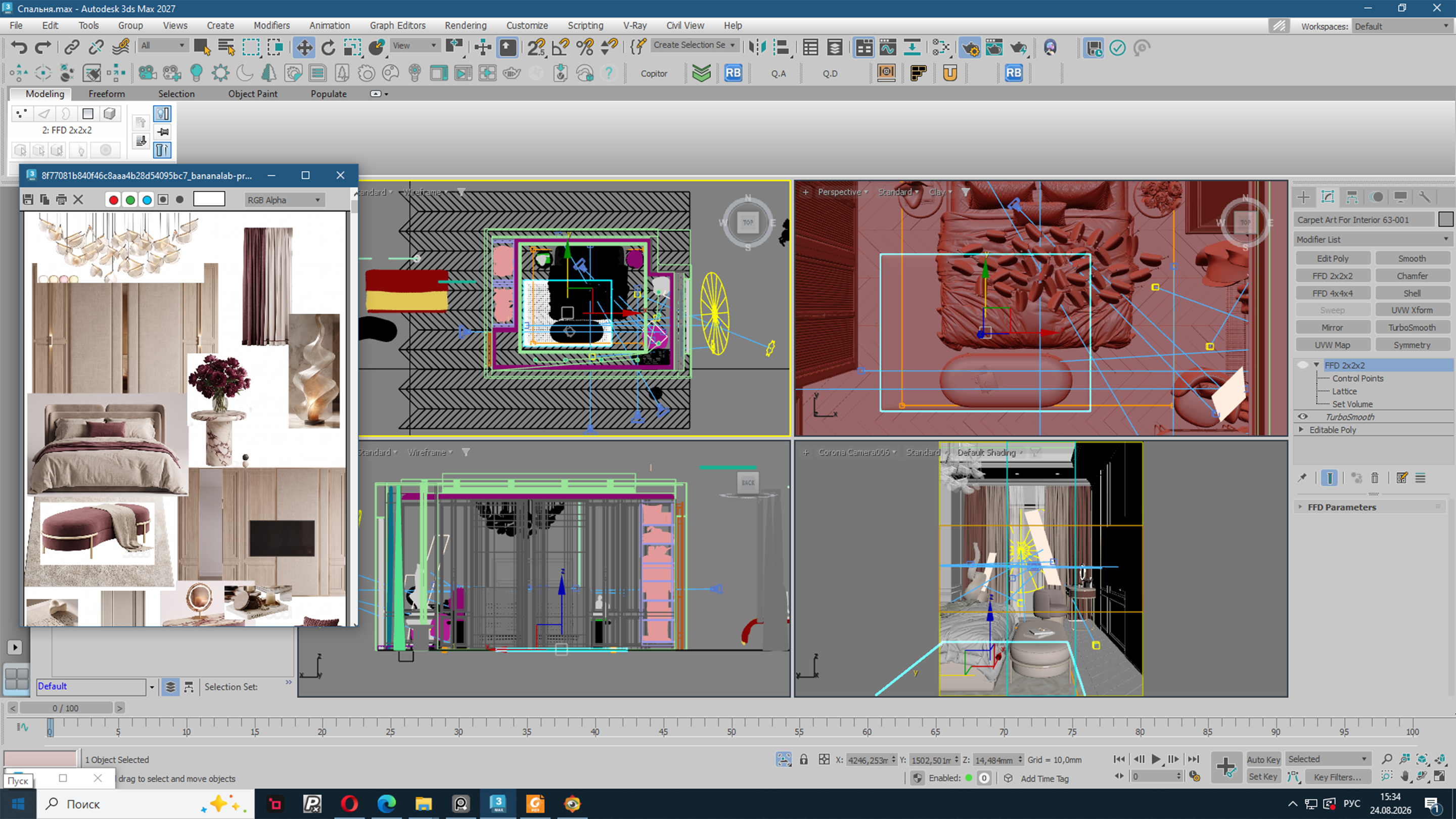Switch to the Object Paint ribbon tab
This screenshot has height=819, width=1456.
click(x=253, y=94)
